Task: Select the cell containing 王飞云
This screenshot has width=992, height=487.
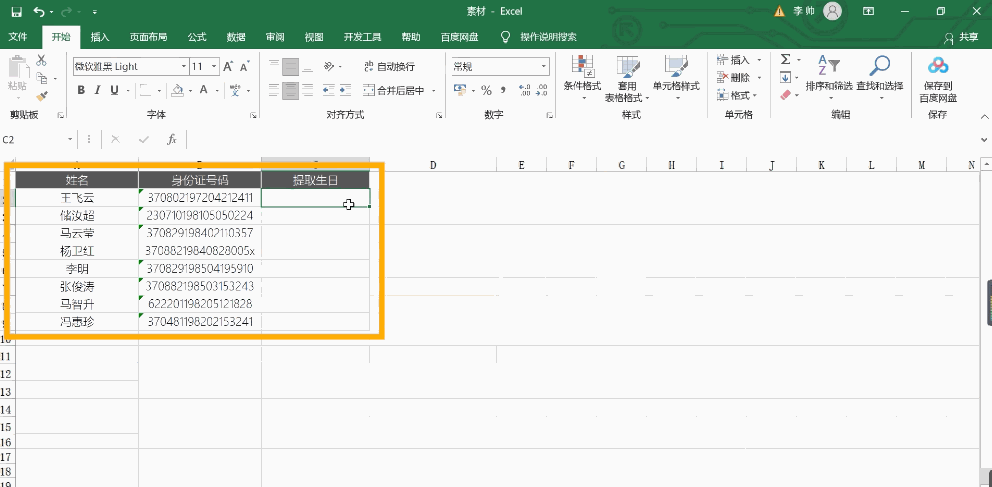Action: (77, 197)
